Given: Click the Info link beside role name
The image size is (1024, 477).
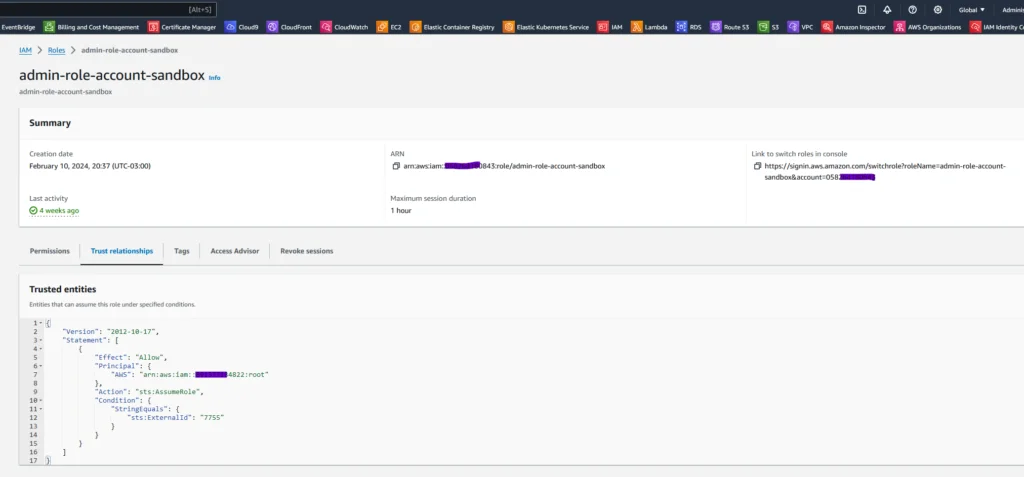Looking at the screenshot, I should pyautogui.click(x=214, y=78).
